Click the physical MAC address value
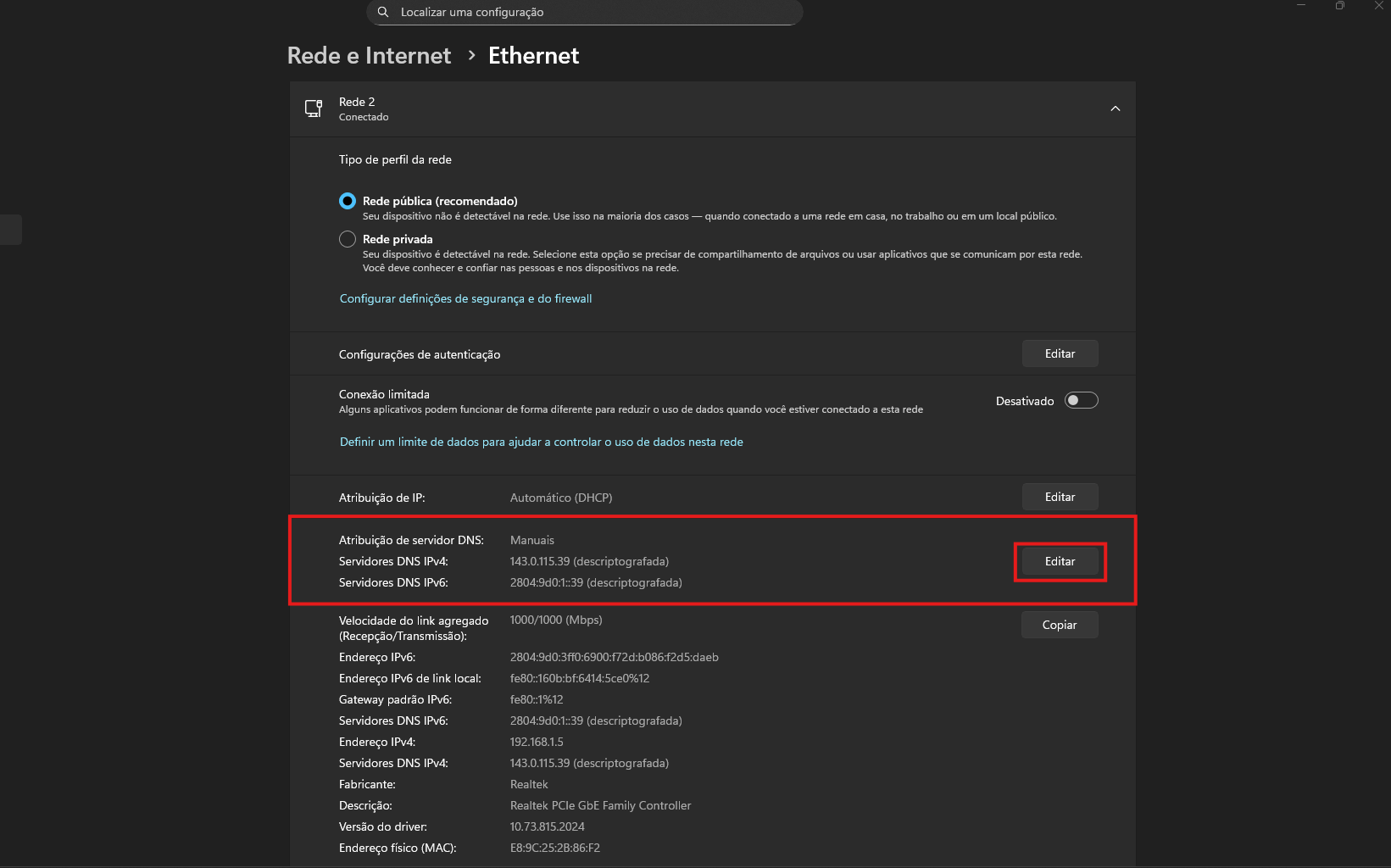Screen dimensions: 1391x868 pos(554,848)
